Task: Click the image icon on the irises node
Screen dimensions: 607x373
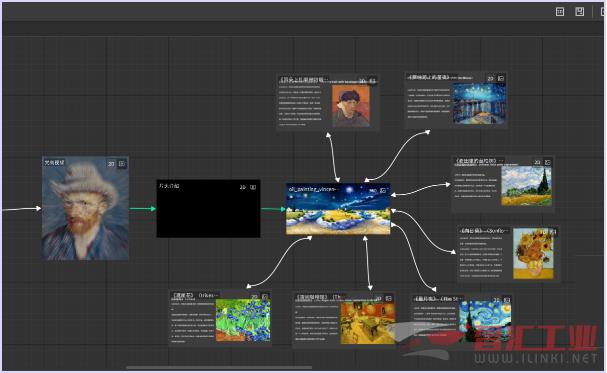Action: point(265,297)
